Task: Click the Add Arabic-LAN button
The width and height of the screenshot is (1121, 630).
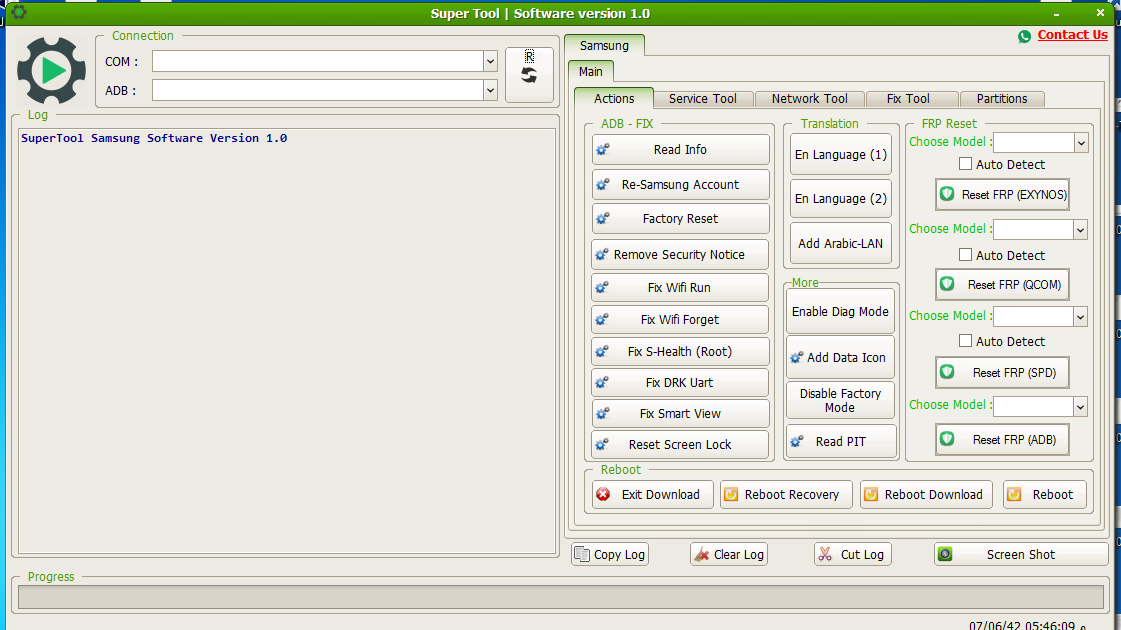Action: [841, 243]
